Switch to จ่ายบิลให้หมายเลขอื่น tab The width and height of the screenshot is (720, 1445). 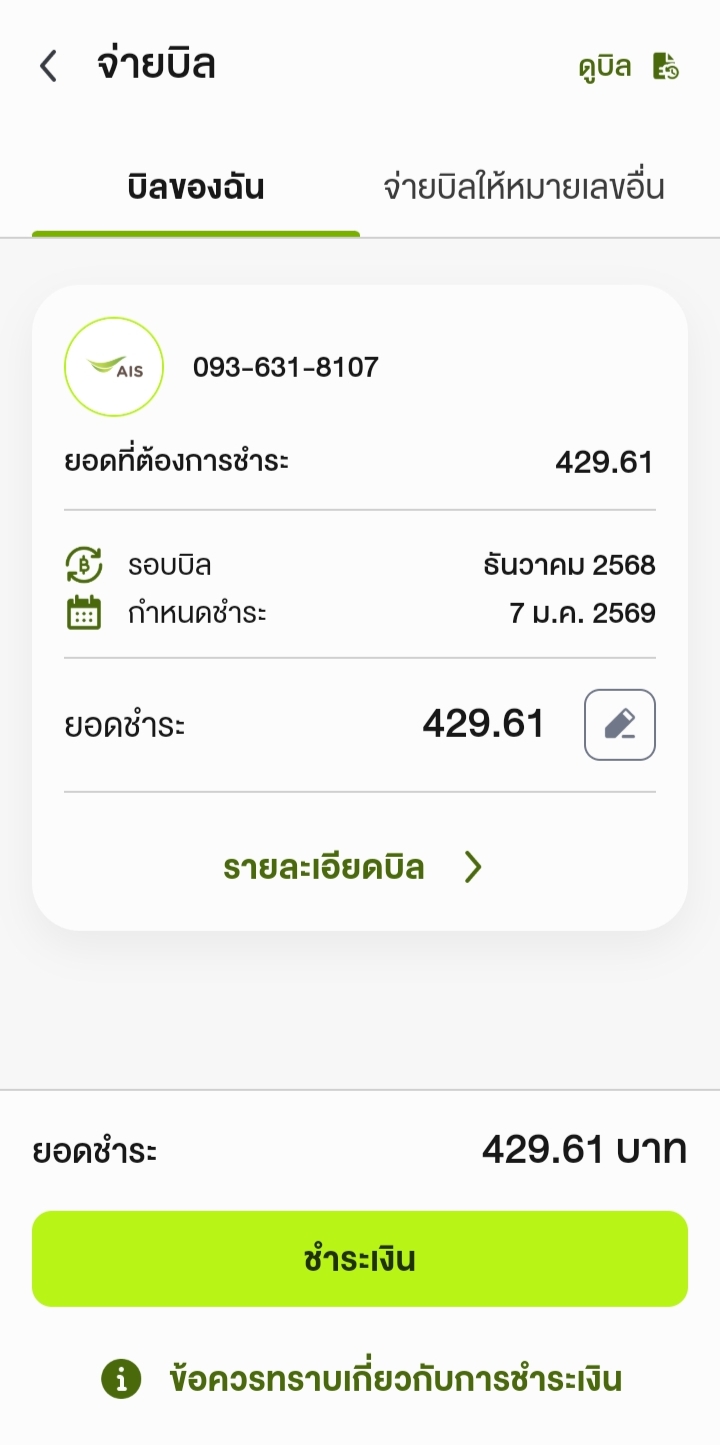(x=523, y=188)
